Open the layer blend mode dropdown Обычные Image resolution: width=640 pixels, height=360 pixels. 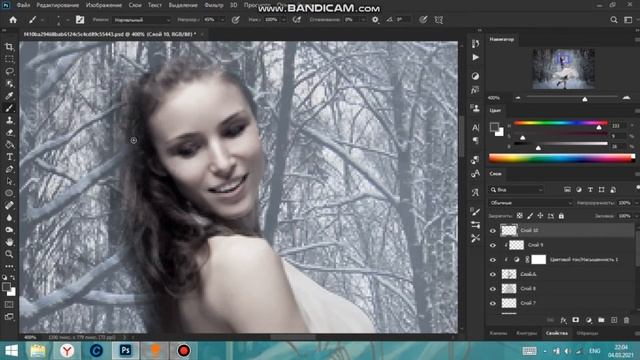(x=530, y=203)
